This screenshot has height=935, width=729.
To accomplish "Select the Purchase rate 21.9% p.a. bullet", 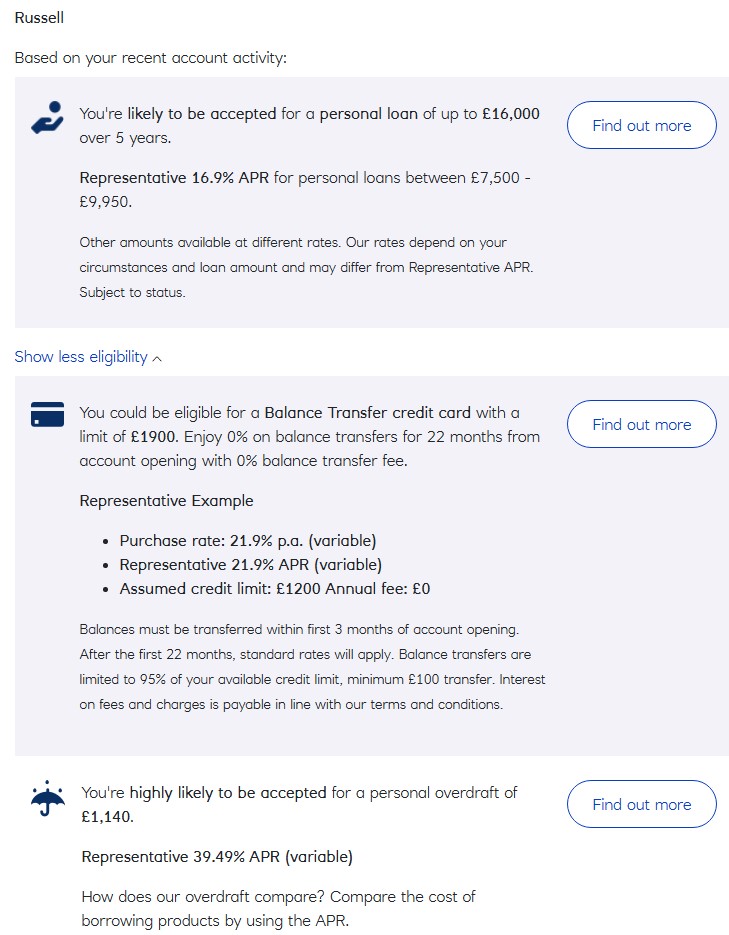I will [247, 541].
